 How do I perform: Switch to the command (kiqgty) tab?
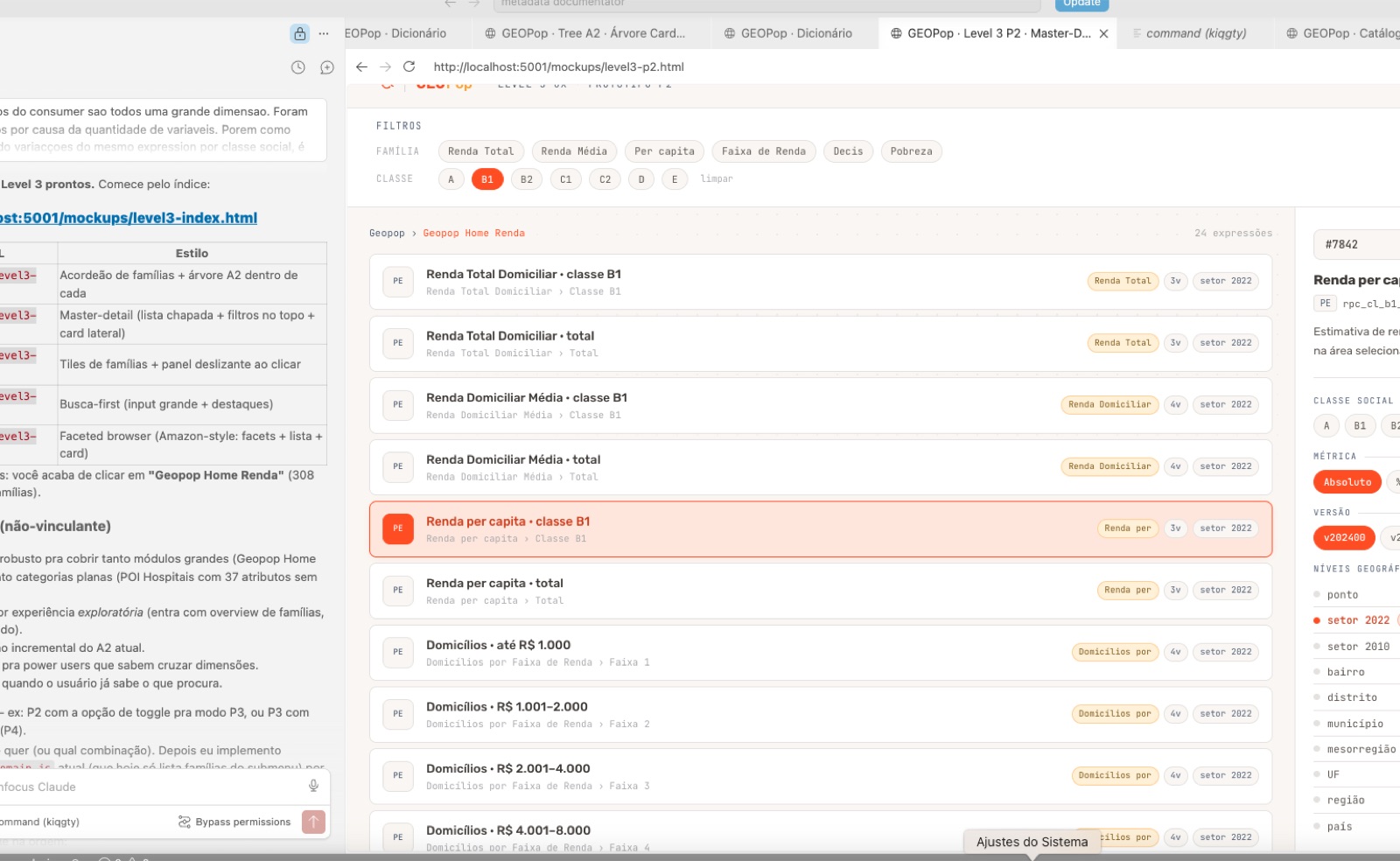(1195, 33)
